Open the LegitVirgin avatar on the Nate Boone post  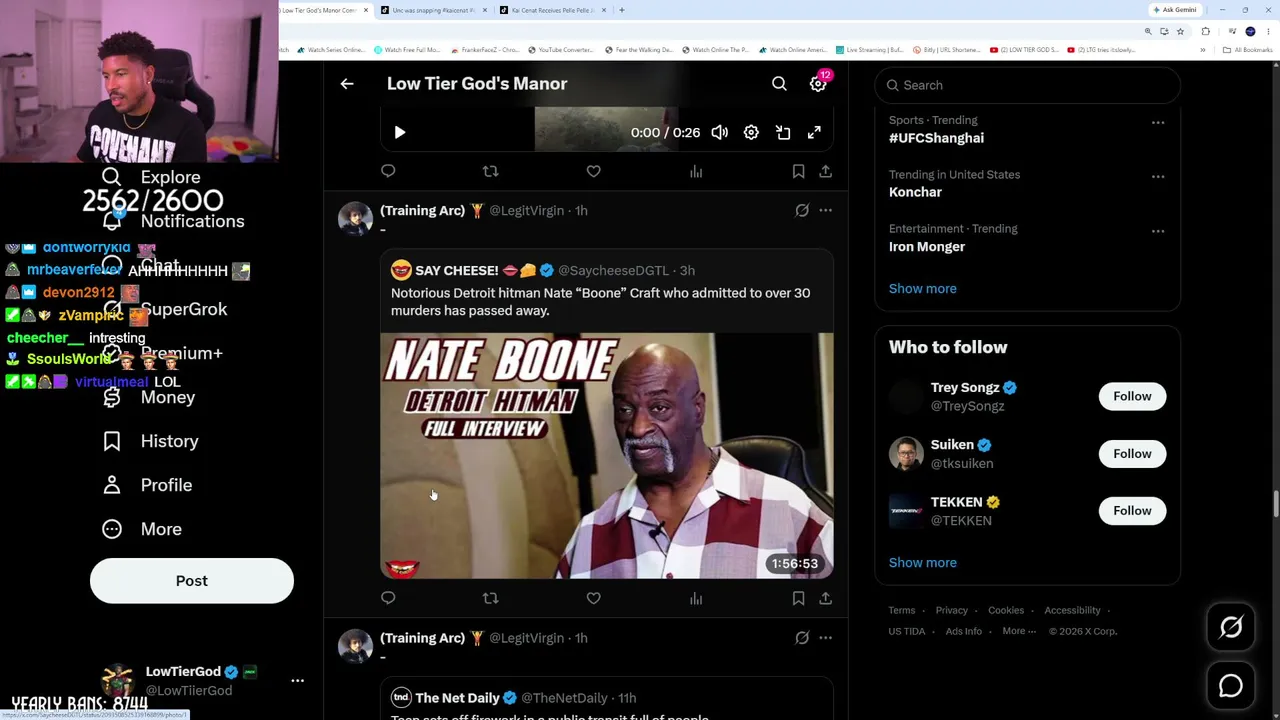[355, 219]
